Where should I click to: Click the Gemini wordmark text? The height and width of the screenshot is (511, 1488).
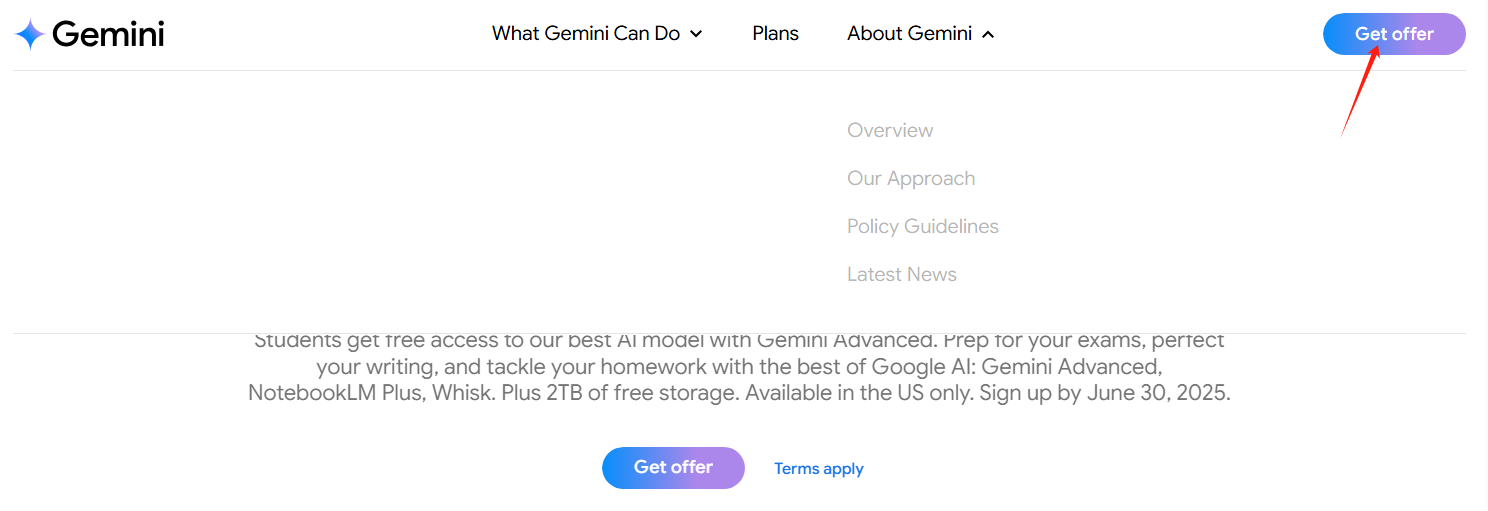108,34
